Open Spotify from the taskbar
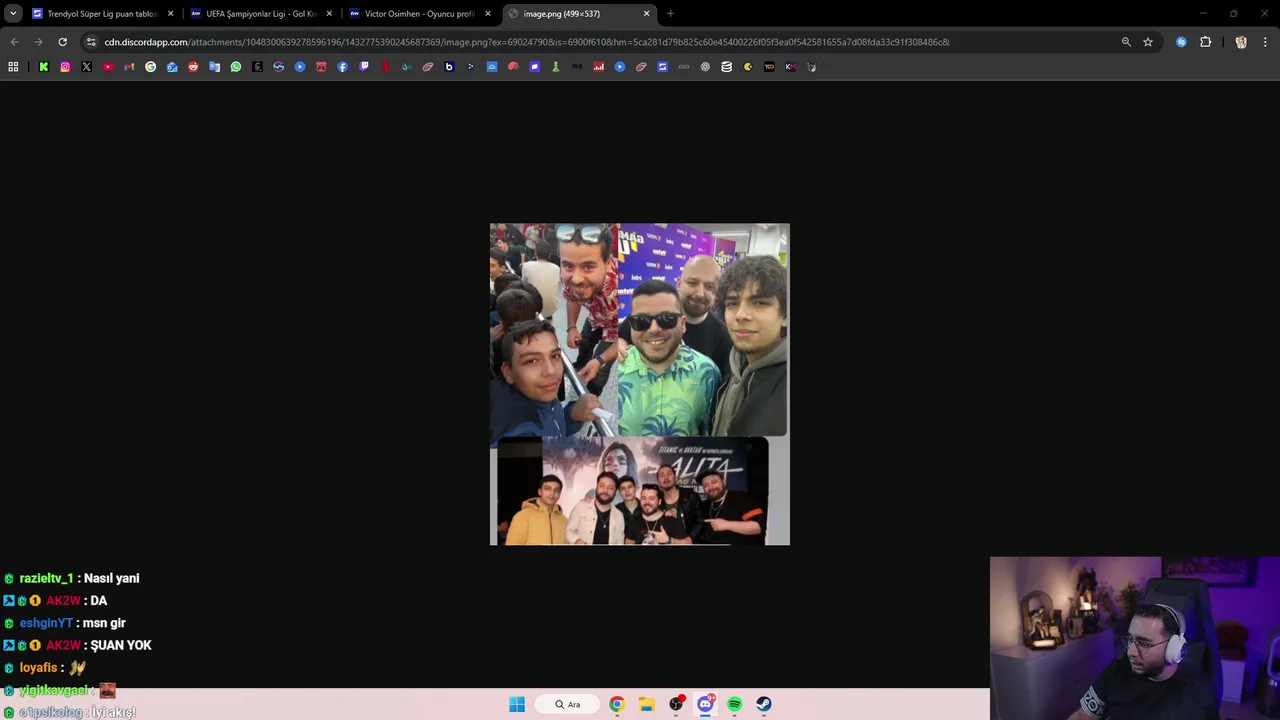Viewport: 1280px width, 720px height. 735,704
